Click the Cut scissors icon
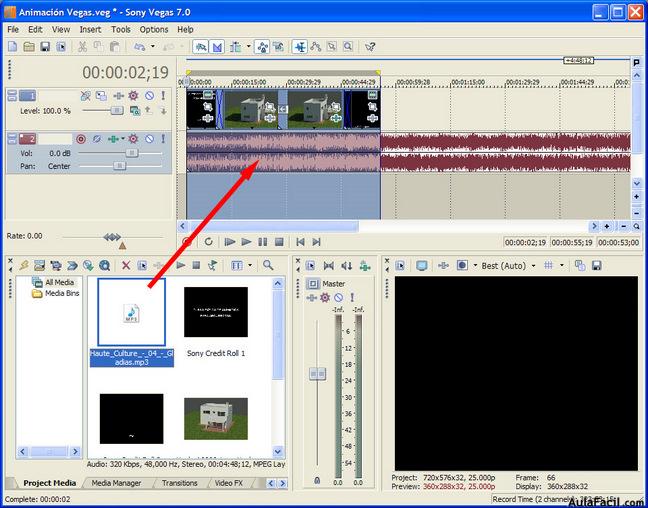This screenshot has width=648, height=508. 83,47
